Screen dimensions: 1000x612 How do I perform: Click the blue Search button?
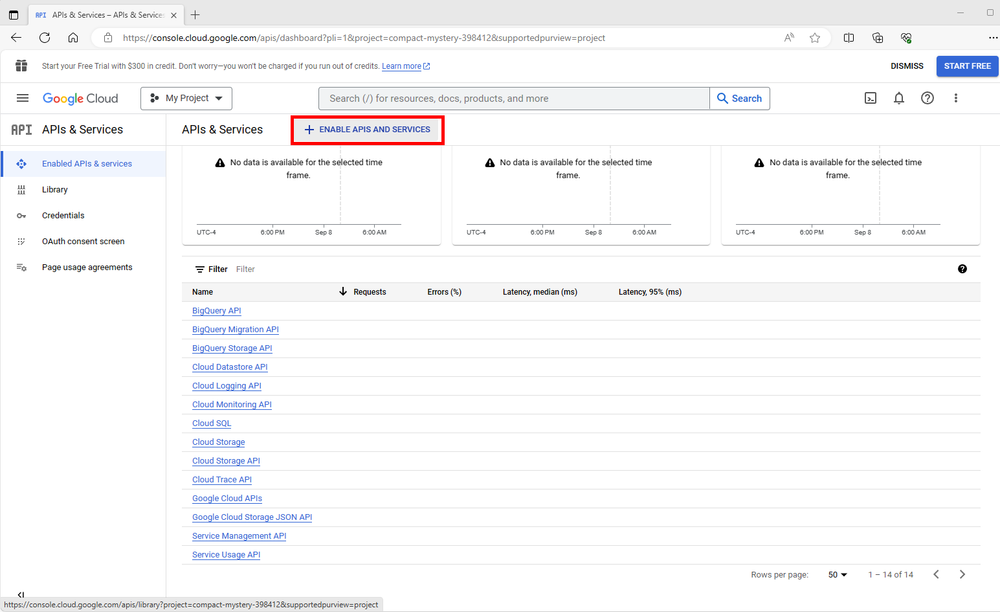pos(739,98)
